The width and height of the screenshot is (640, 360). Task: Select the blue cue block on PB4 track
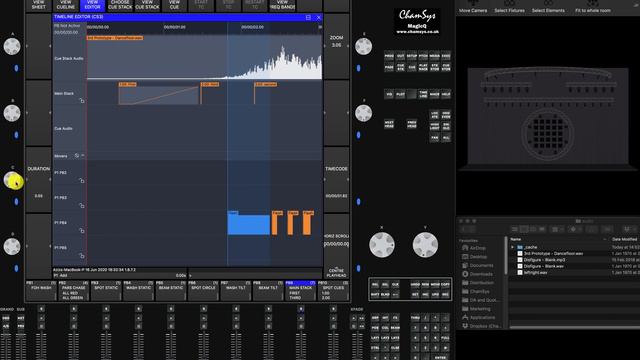click(249, 224)
